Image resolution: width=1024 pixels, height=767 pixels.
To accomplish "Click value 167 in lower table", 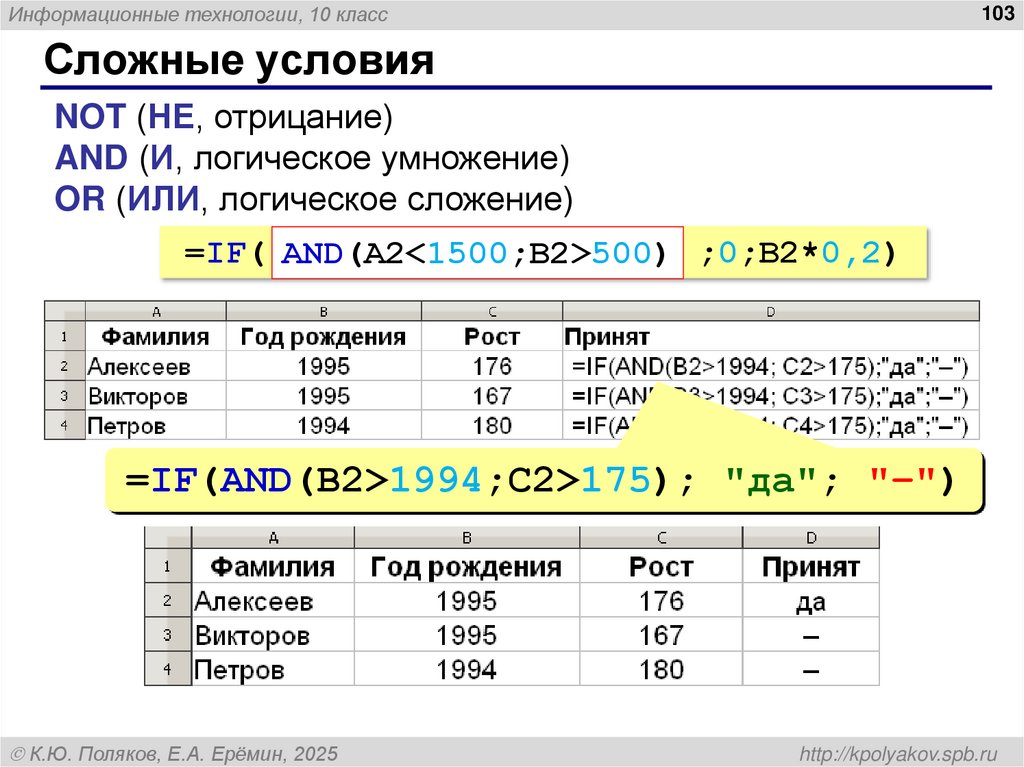I will click(x=661, y=635).
